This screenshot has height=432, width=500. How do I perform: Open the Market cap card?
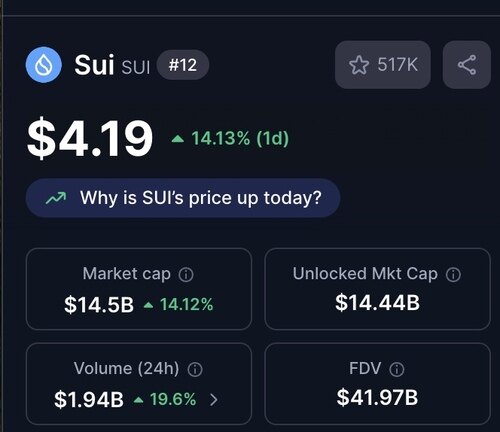139,289
